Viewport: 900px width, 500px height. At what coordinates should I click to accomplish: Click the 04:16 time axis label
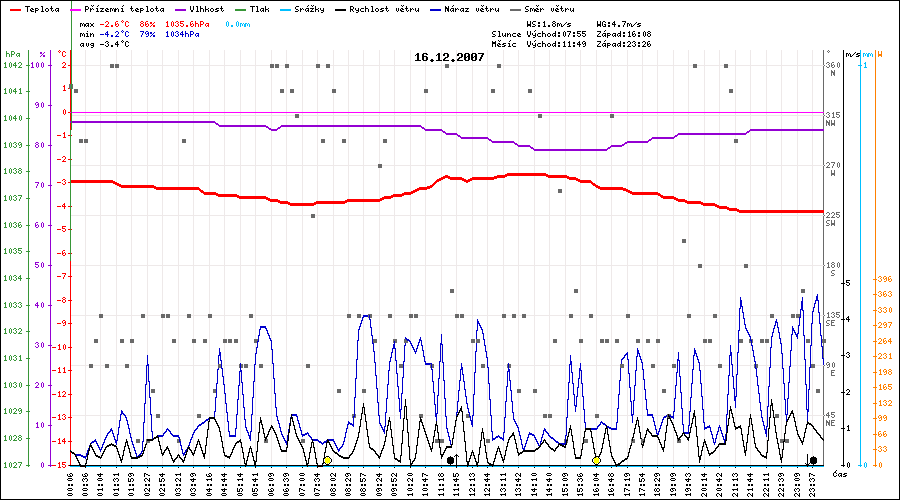[210, 485]
